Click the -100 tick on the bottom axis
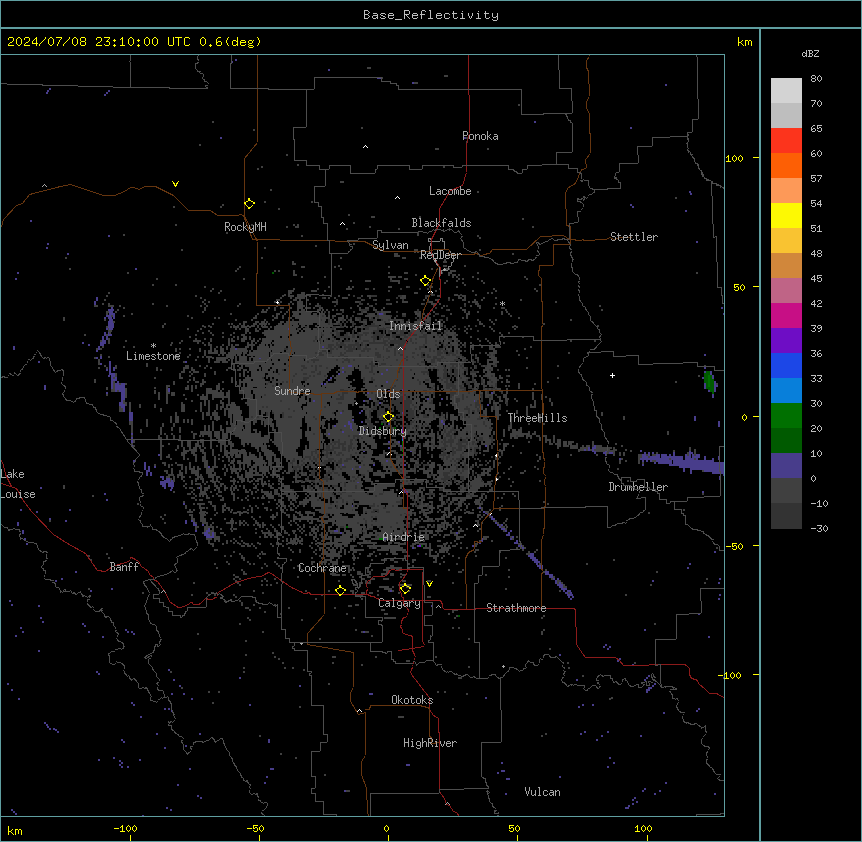Image resolution: width=862 pixels, height=842 pixels. tap(125, 828)
